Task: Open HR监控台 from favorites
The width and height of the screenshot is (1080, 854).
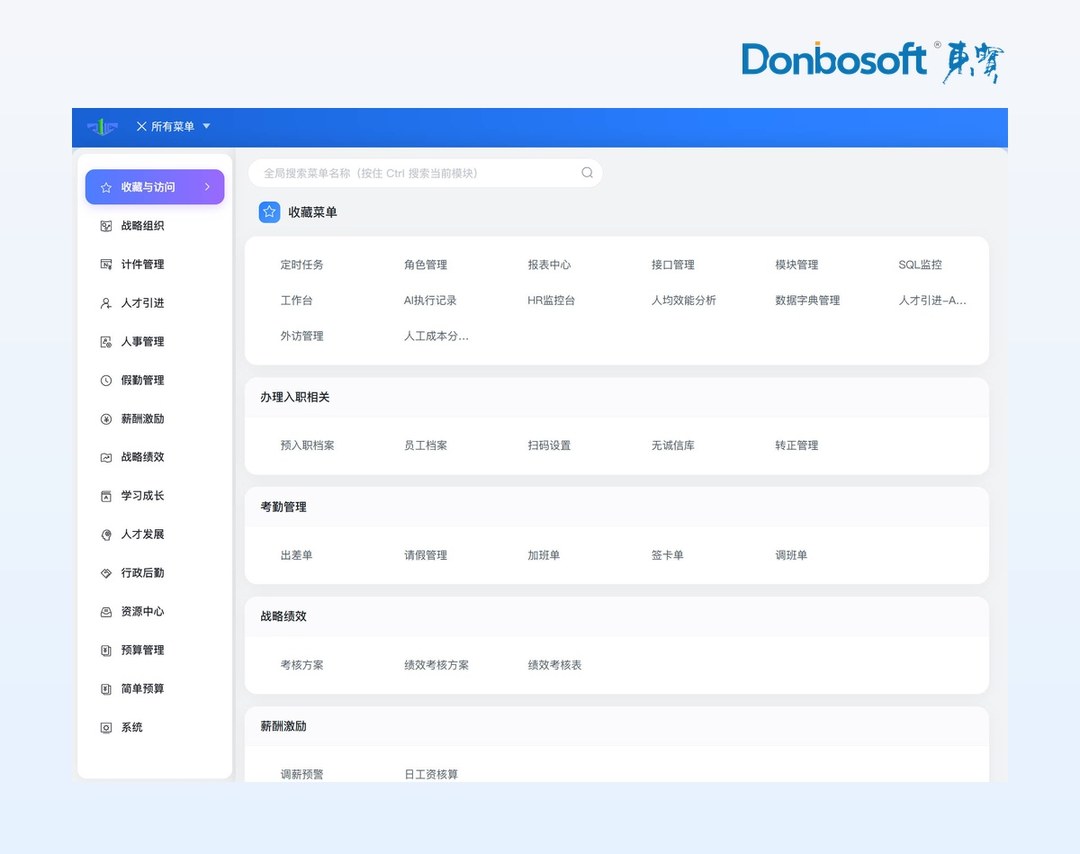Action: pos(551,300)
